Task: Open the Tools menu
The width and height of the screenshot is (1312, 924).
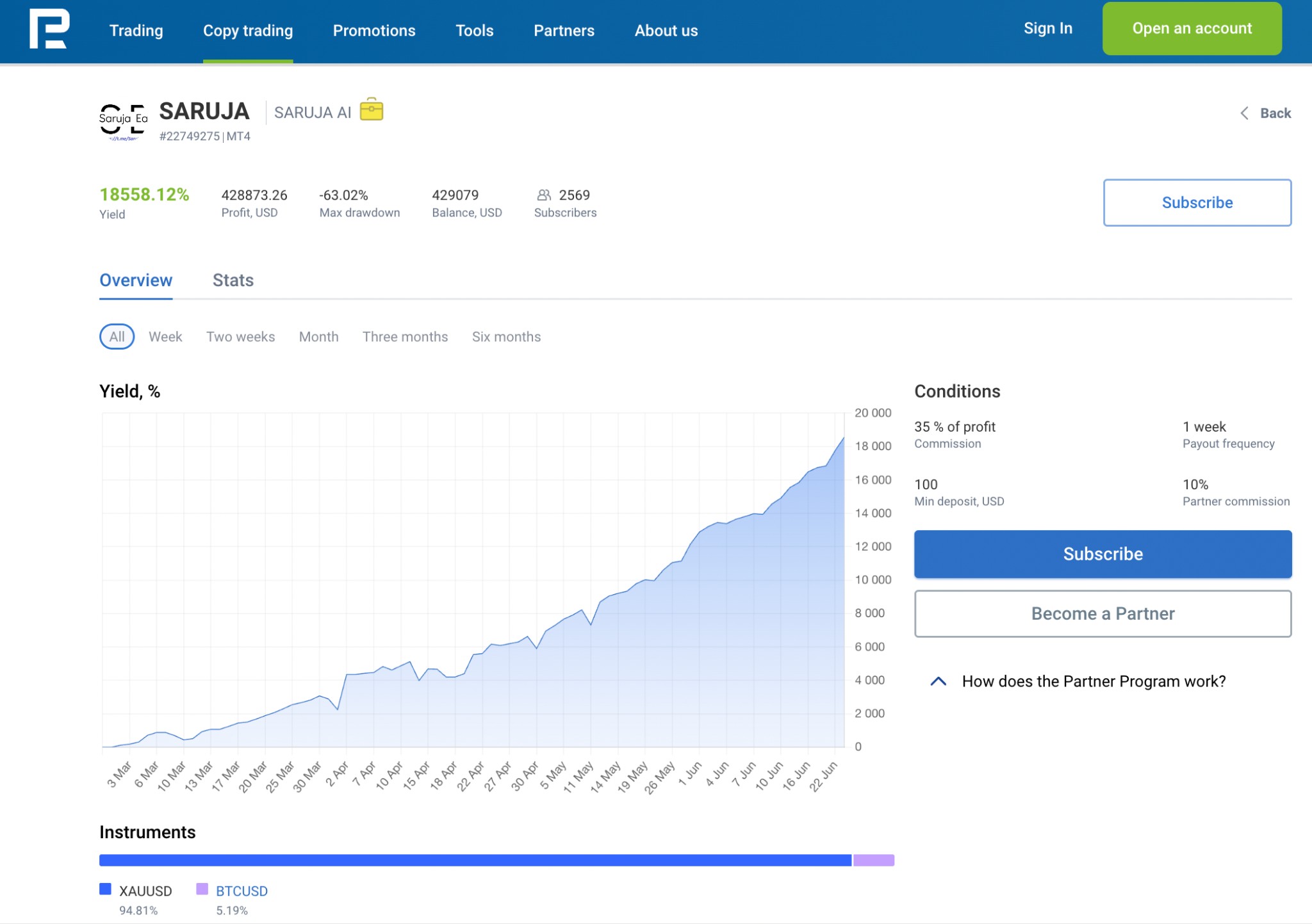Action: [x=475, y=31]
